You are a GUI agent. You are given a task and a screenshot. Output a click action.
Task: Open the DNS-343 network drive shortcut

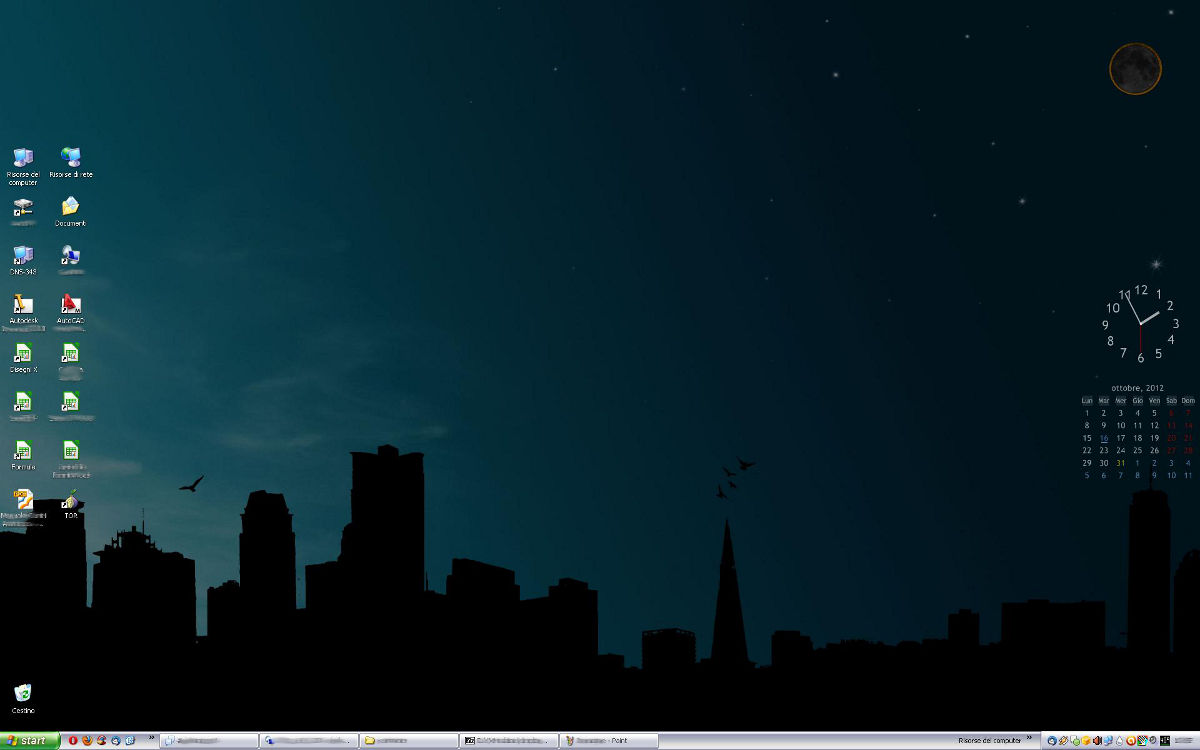coord(22,256)
